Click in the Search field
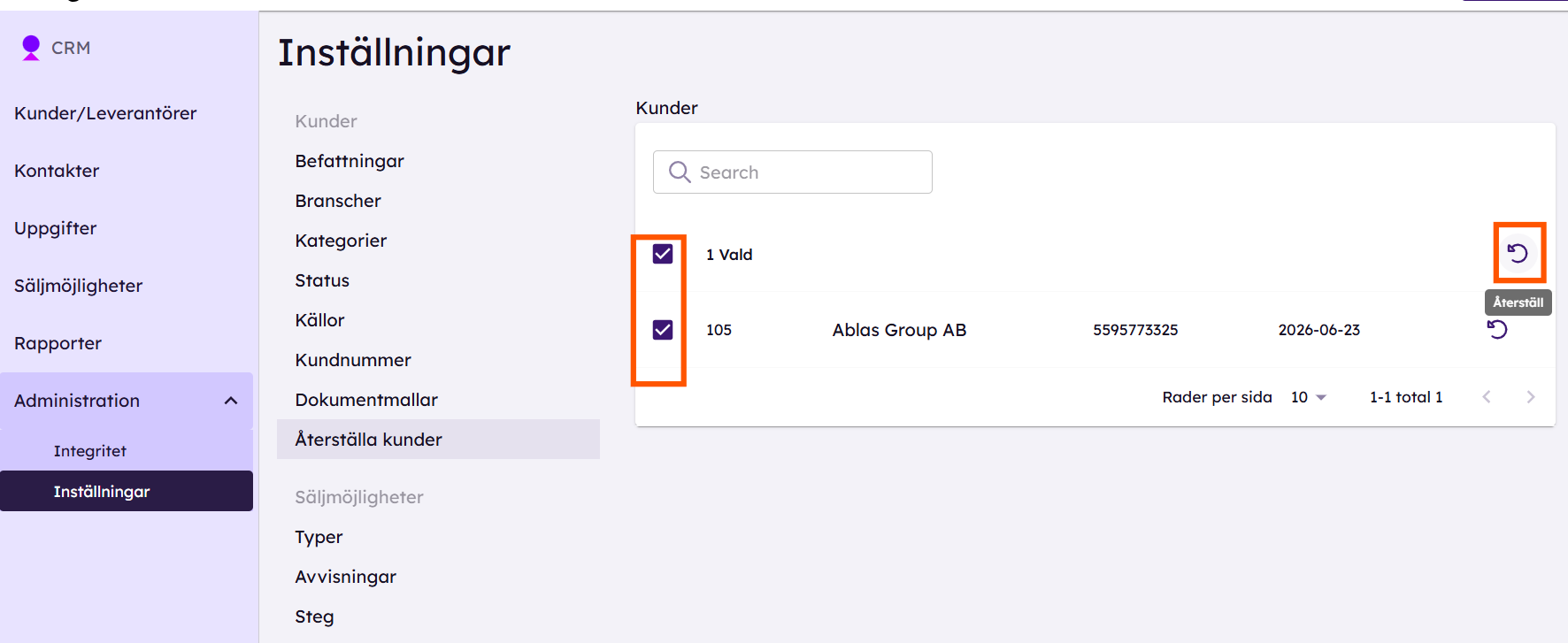Screen dimensions: 1568x643 pos(793,172)
